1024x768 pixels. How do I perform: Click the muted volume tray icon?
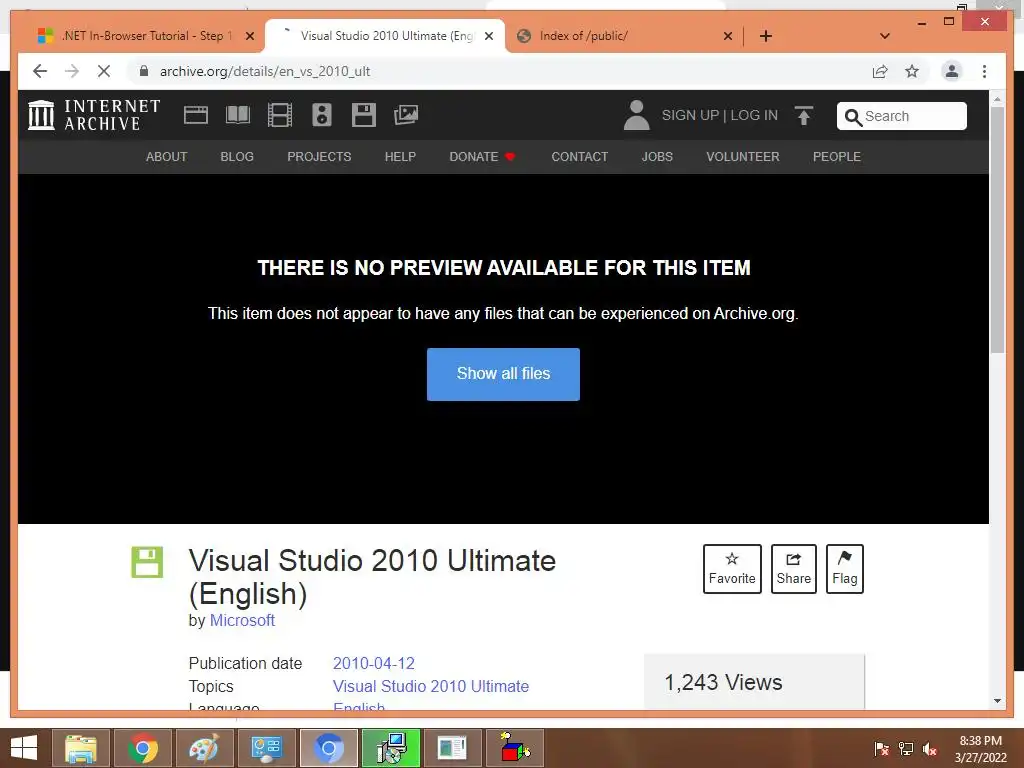pos(930,749)
